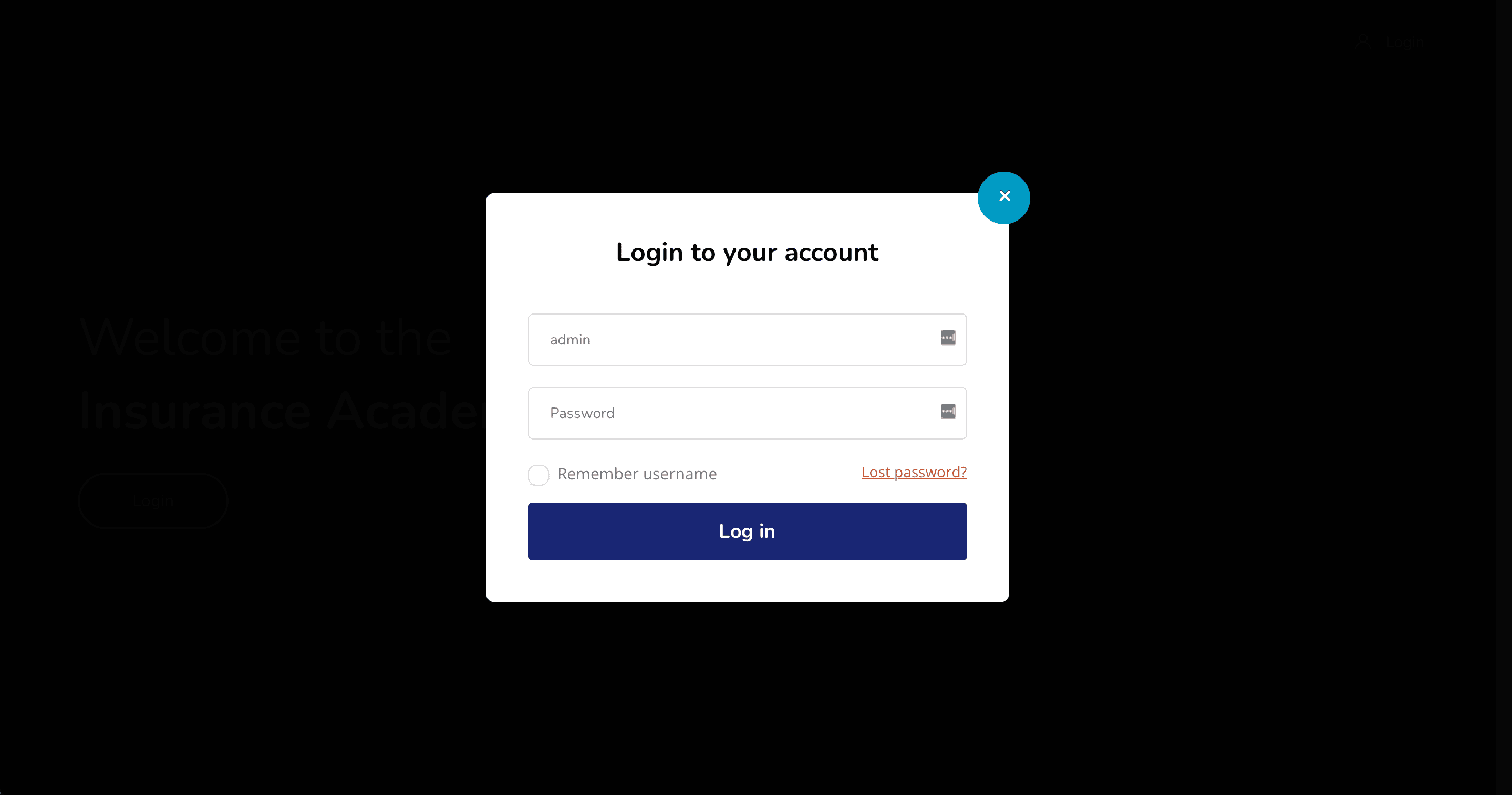1512x795 pixels.
Task: Click the dimmed 'Insurance Academy' headline text
Action: 282,412
